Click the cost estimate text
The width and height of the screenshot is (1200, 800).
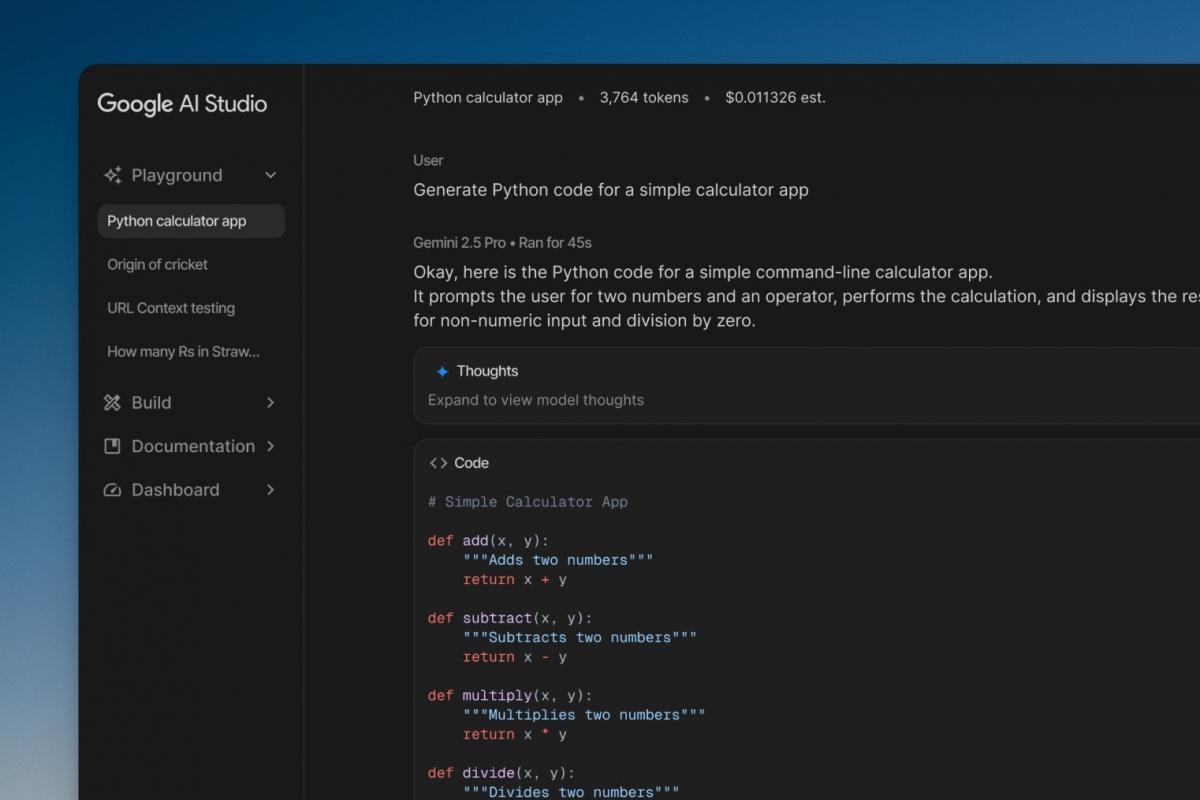coord(775,97)
